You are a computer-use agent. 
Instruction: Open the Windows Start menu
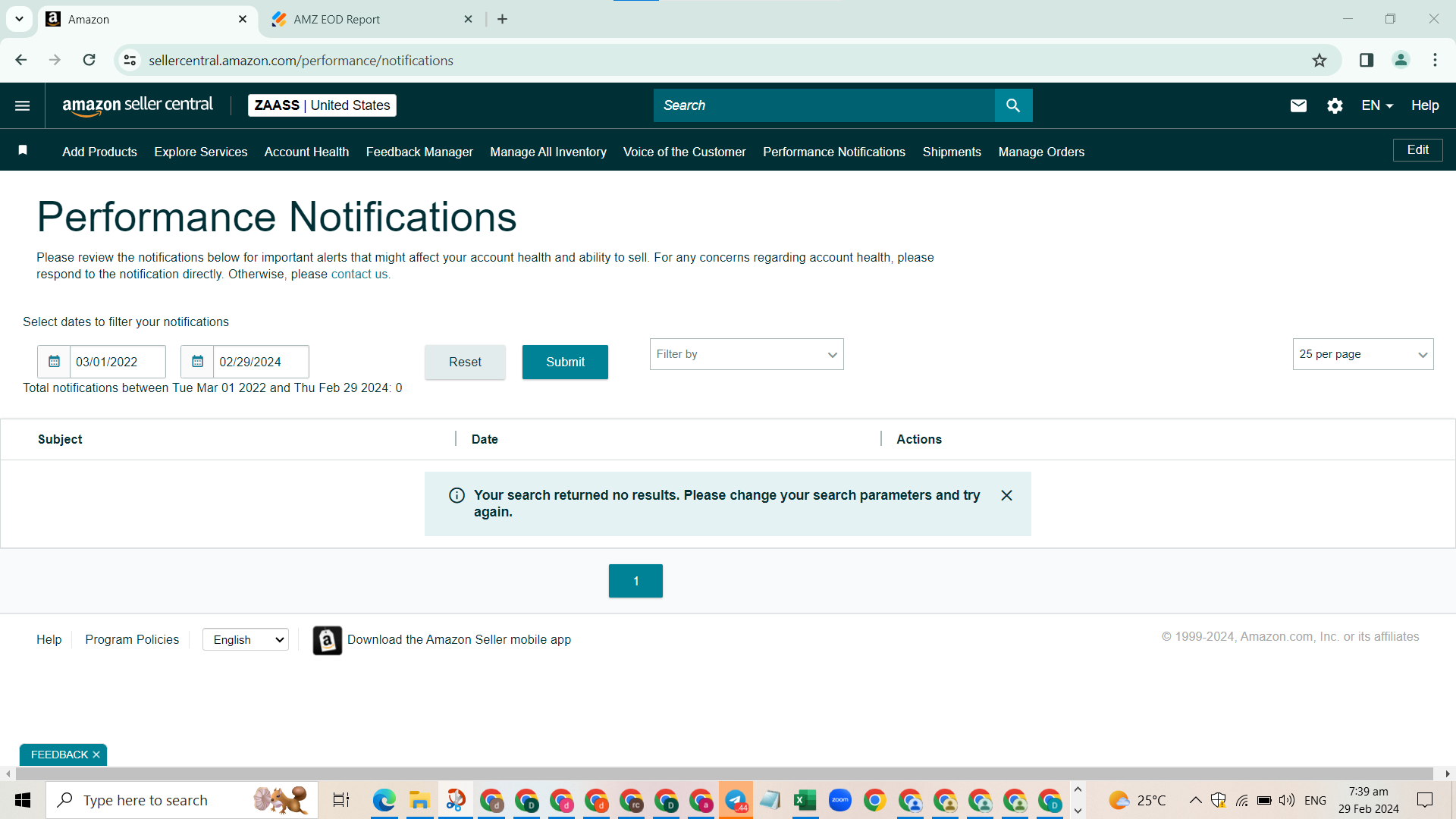click(x=23, y=800)
